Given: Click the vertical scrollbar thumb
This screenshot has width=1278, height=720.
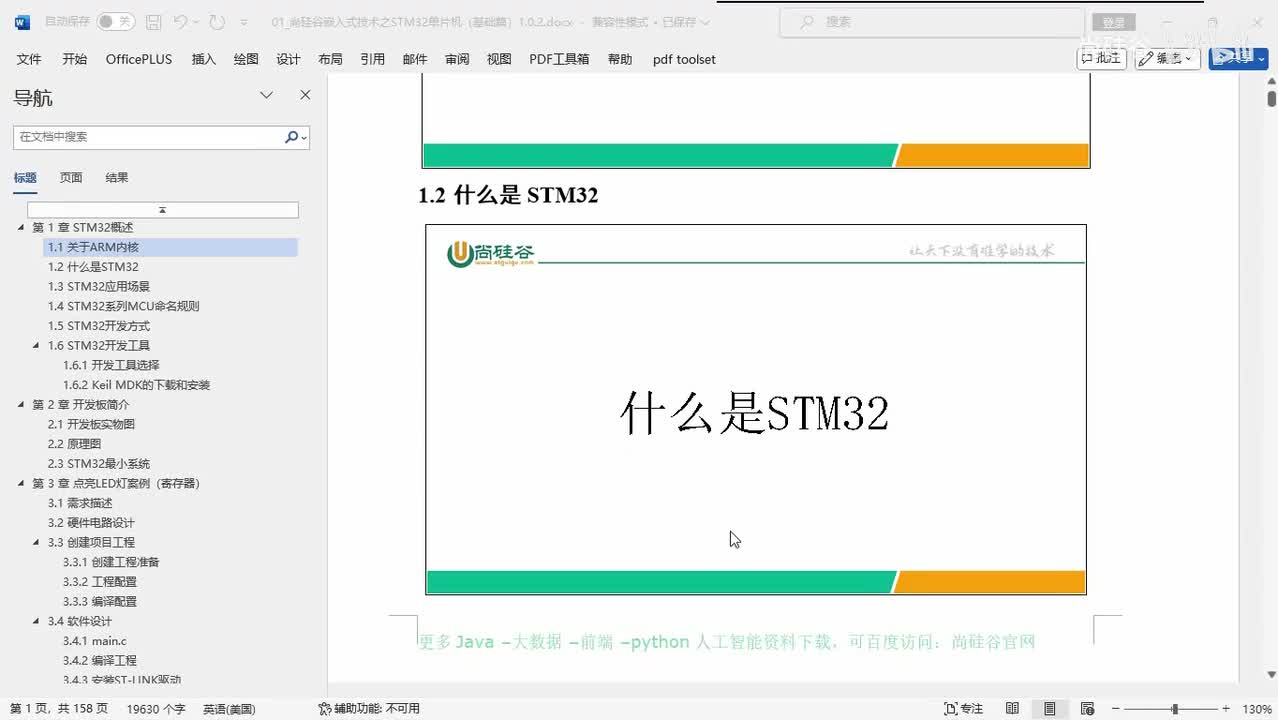Looking at the screenshot, I should [x=1271, y=99].
